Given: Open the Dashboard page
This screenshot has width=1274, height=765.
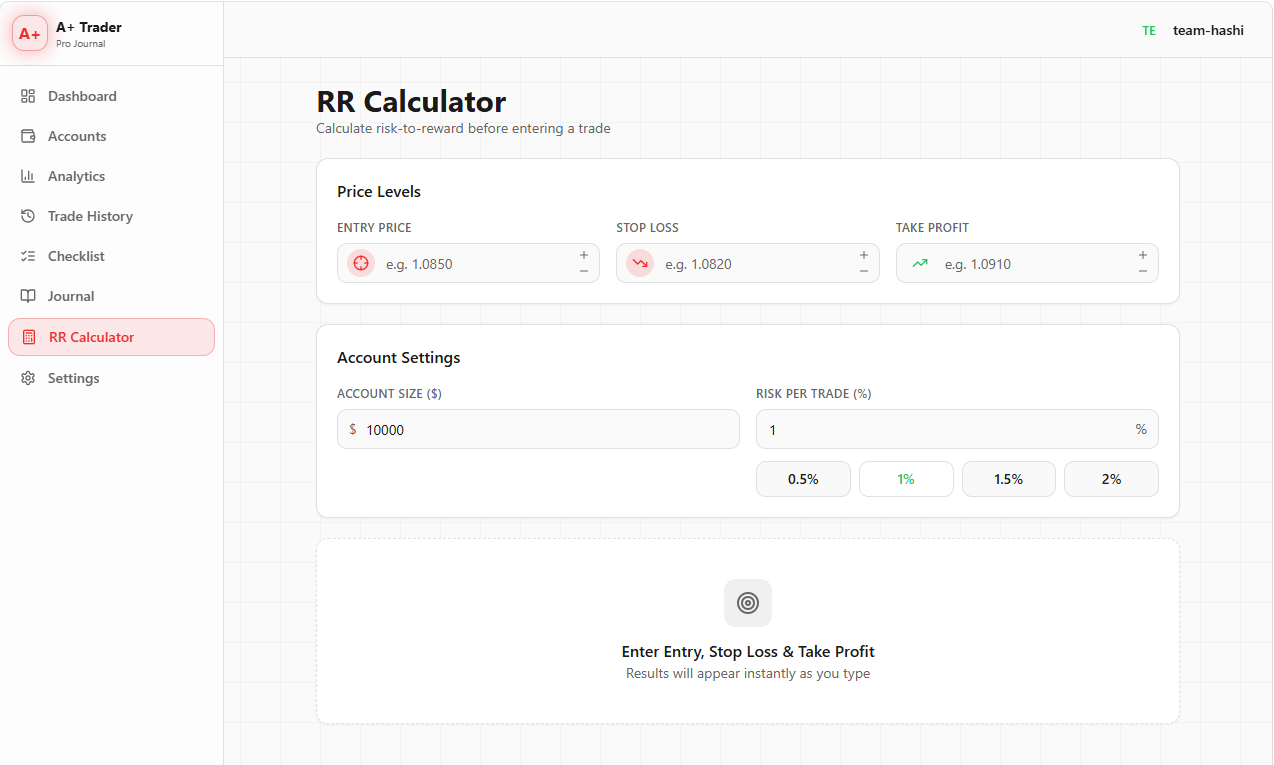Looking at the screenshot, I should [111, 96].
